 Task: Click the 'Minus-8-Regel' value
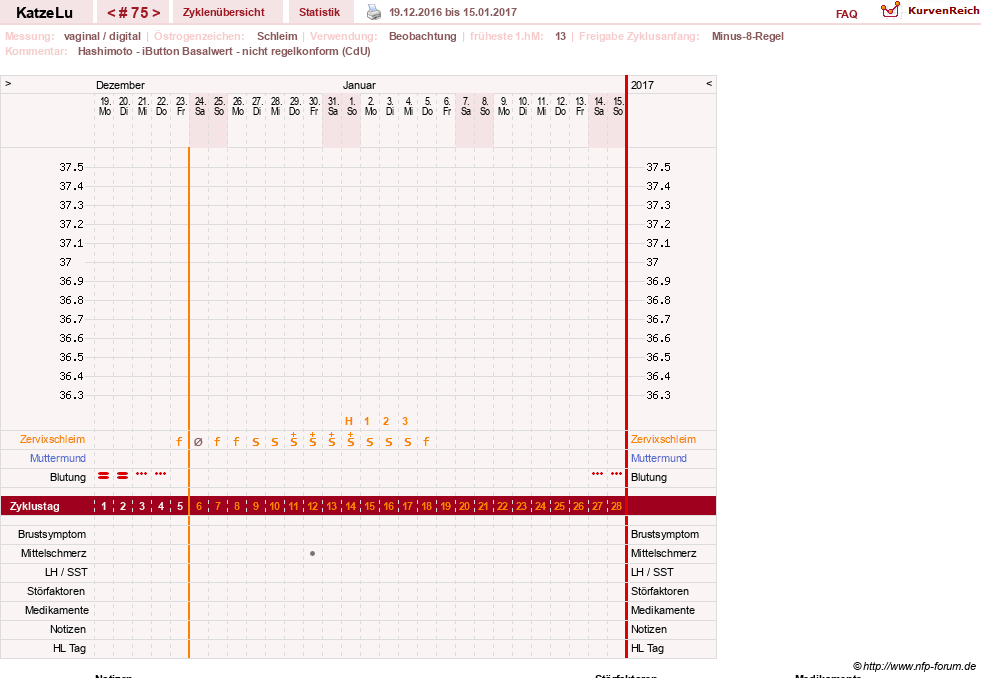[748, 36]
